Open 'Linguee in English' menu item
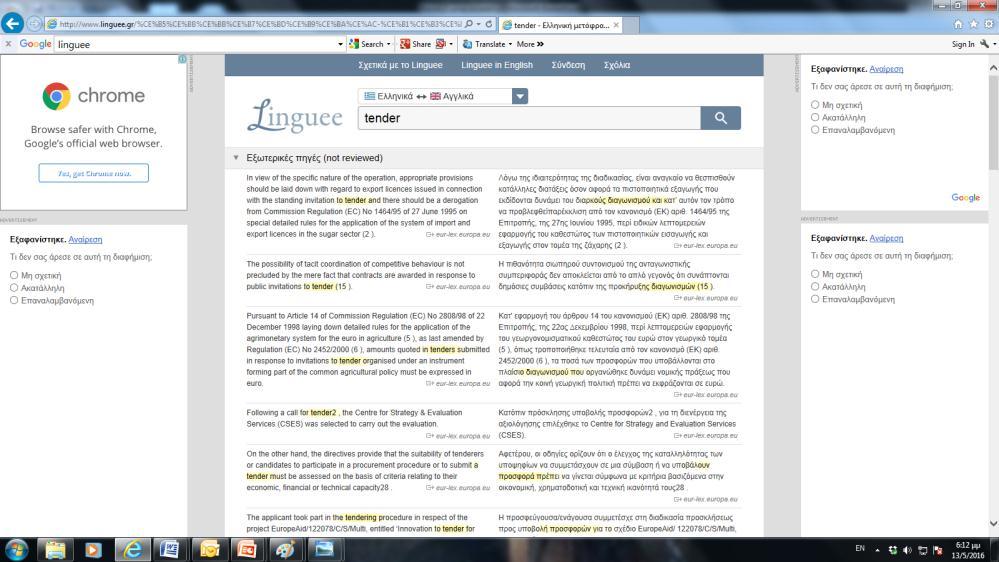Image resolution: width=999 pixels, height=562 pixels. (497, 65)
